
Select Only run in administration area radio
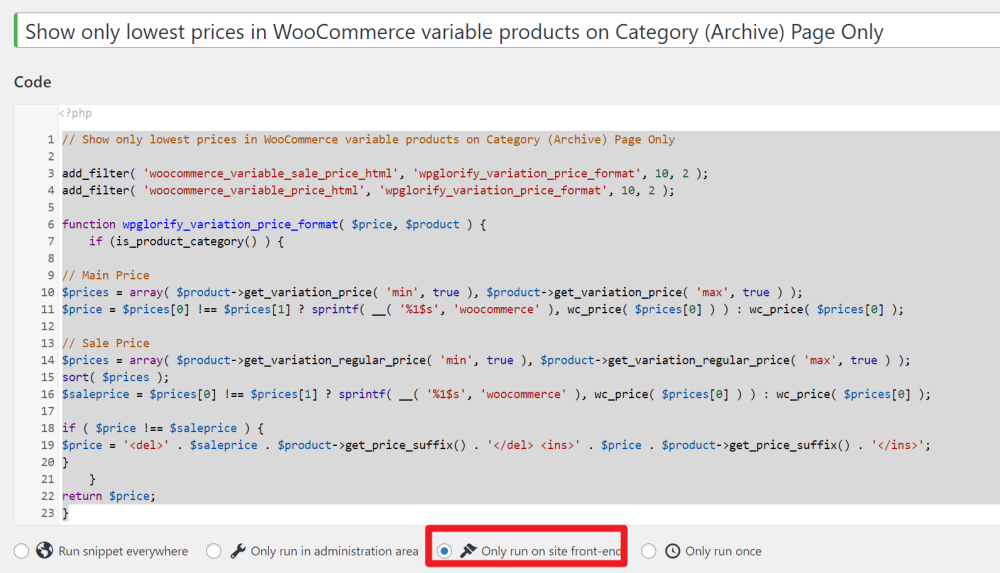[214, 551]
